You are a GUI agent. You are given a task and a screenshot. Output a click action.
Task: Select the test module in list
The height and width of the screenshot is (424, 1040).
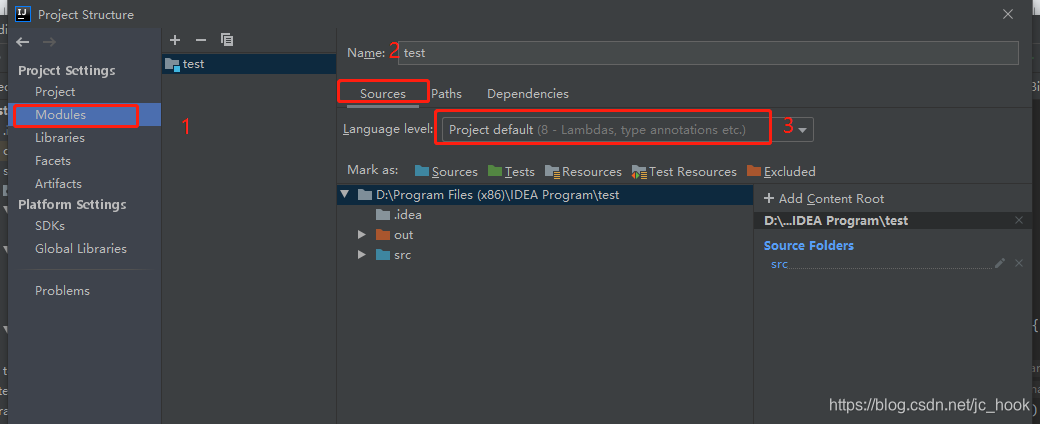tap(249, 64)
